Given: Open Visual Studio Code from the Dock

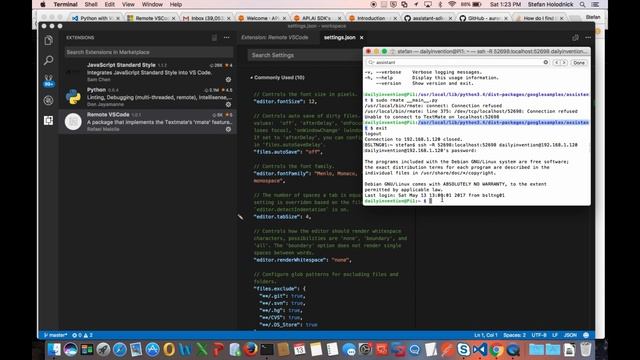Looking at the screenshot, I should pyautogui.click(x=480, y=349).
